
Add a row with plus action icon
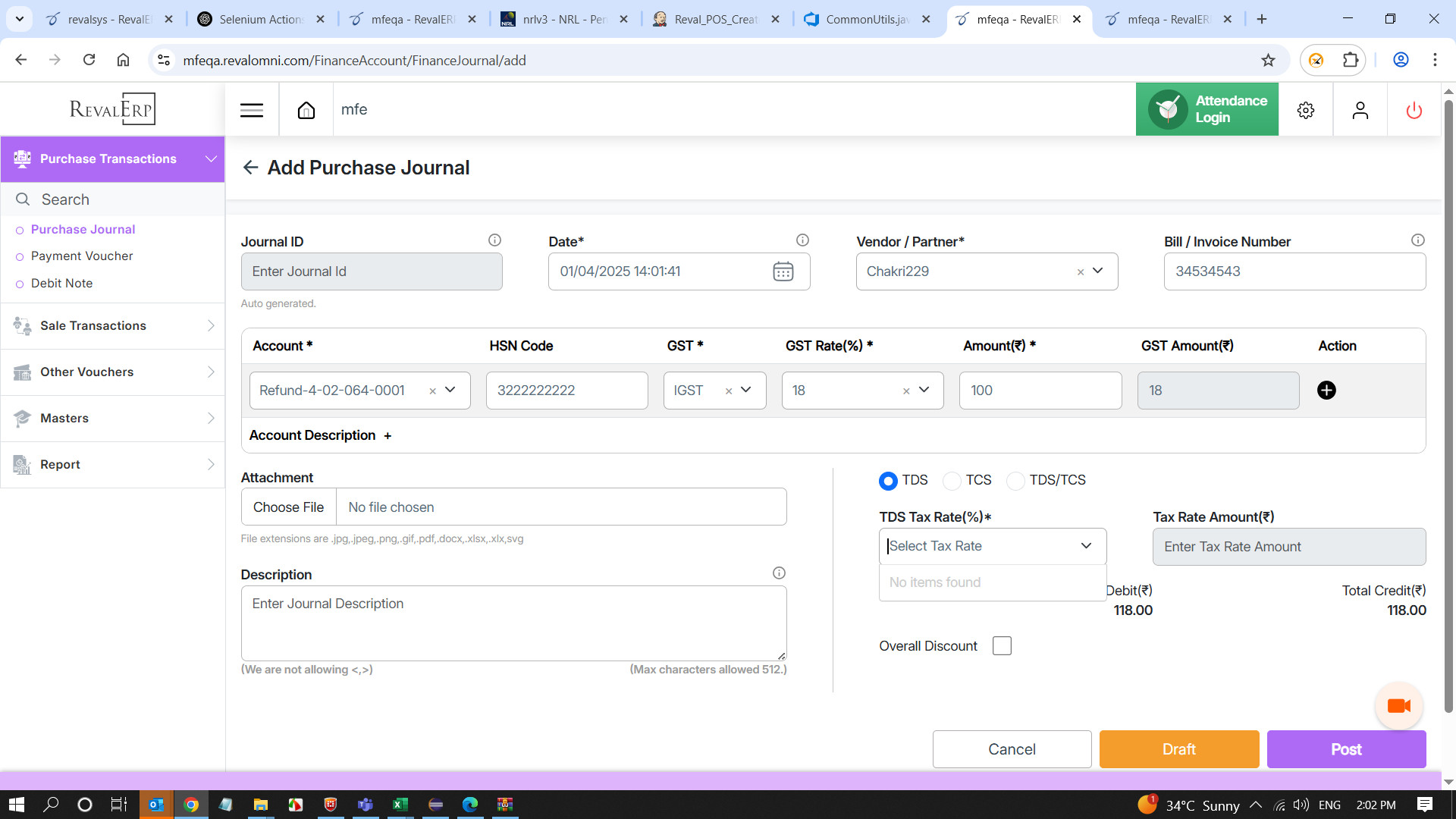click(x=1326, y=390)
